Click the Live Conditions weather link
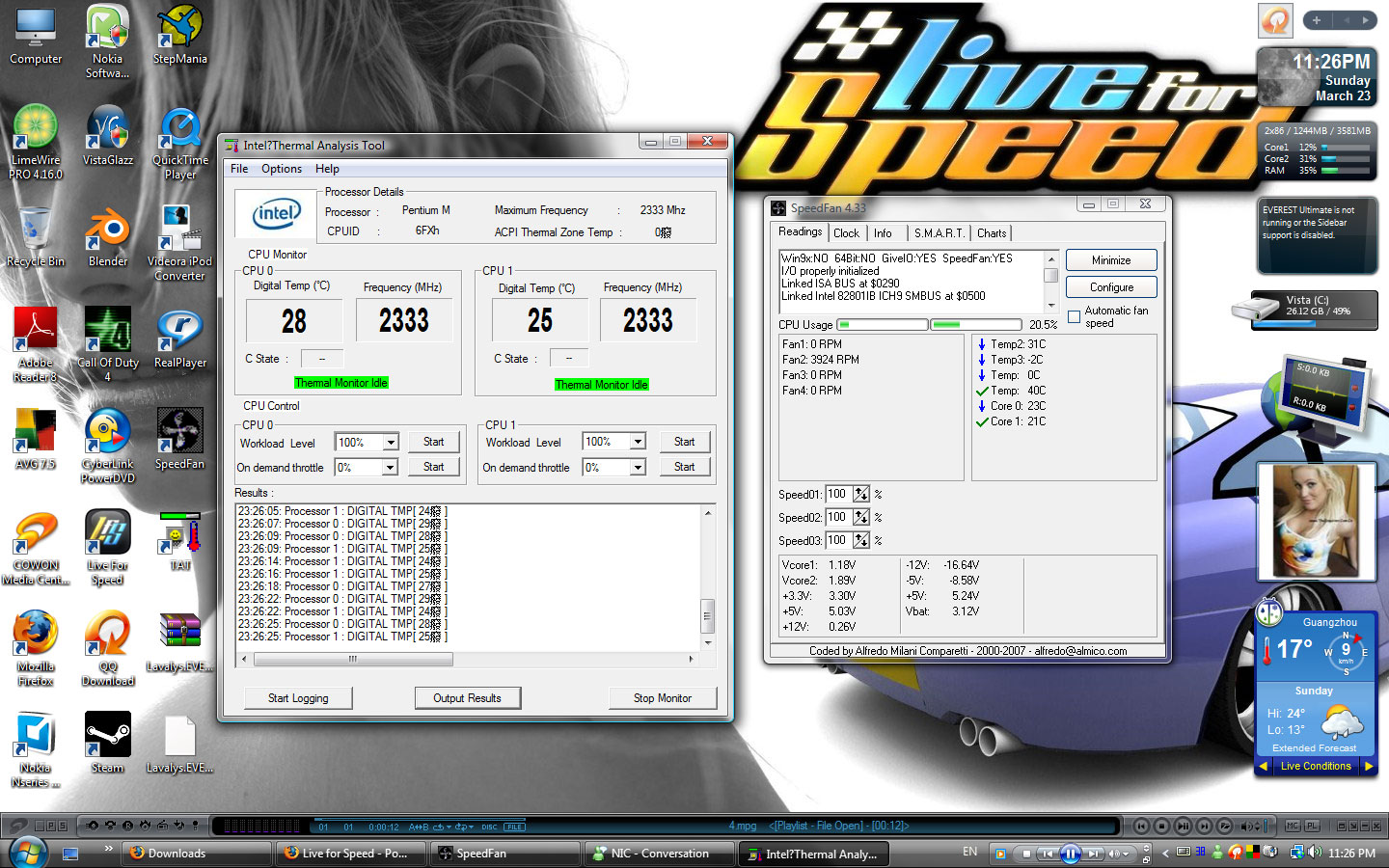The height and width of the screenshot is (868, 1389). (x=1316, y=766)
